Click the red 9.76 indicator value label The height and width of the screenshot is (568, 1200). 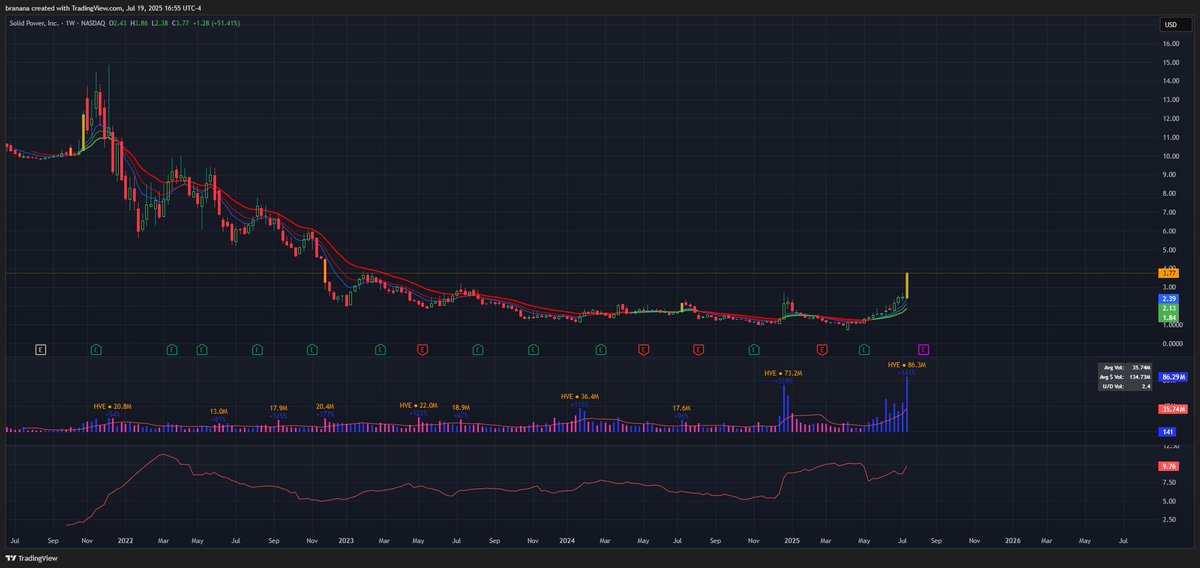1170,466
